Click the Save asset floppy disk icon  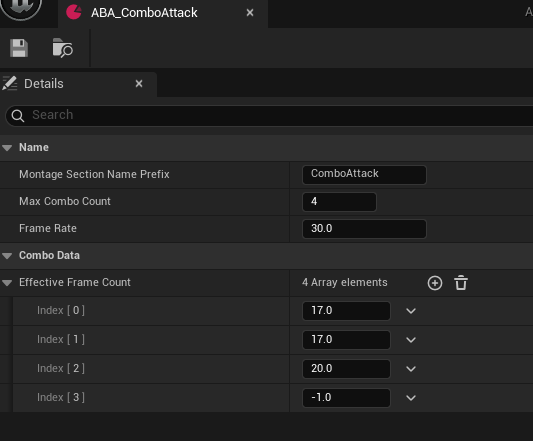(19, 48)
